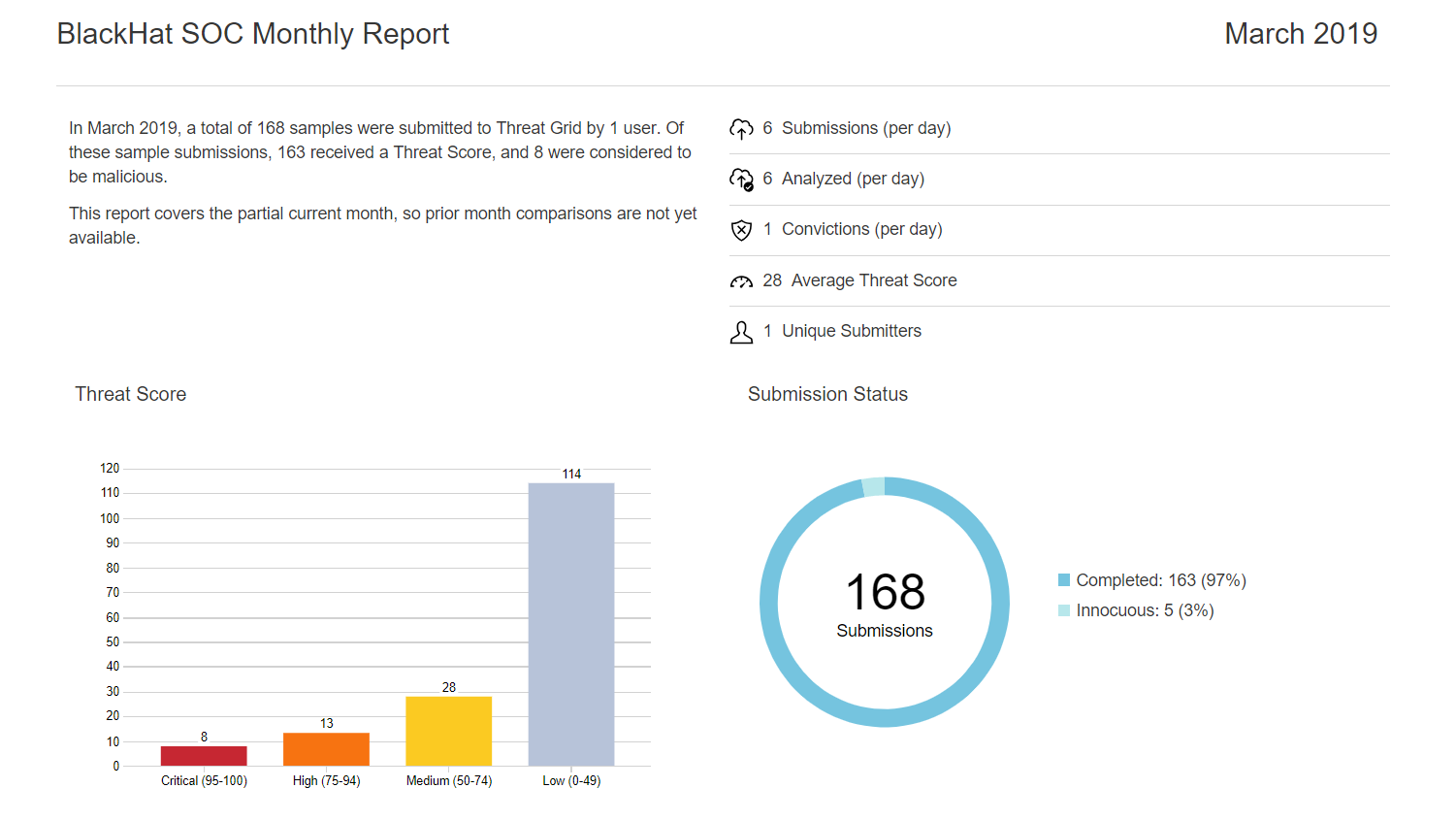Click the BlackHat SOC Monthly Report title
This screenshot has width=1456, height=821.
click(x=253, y=34)
